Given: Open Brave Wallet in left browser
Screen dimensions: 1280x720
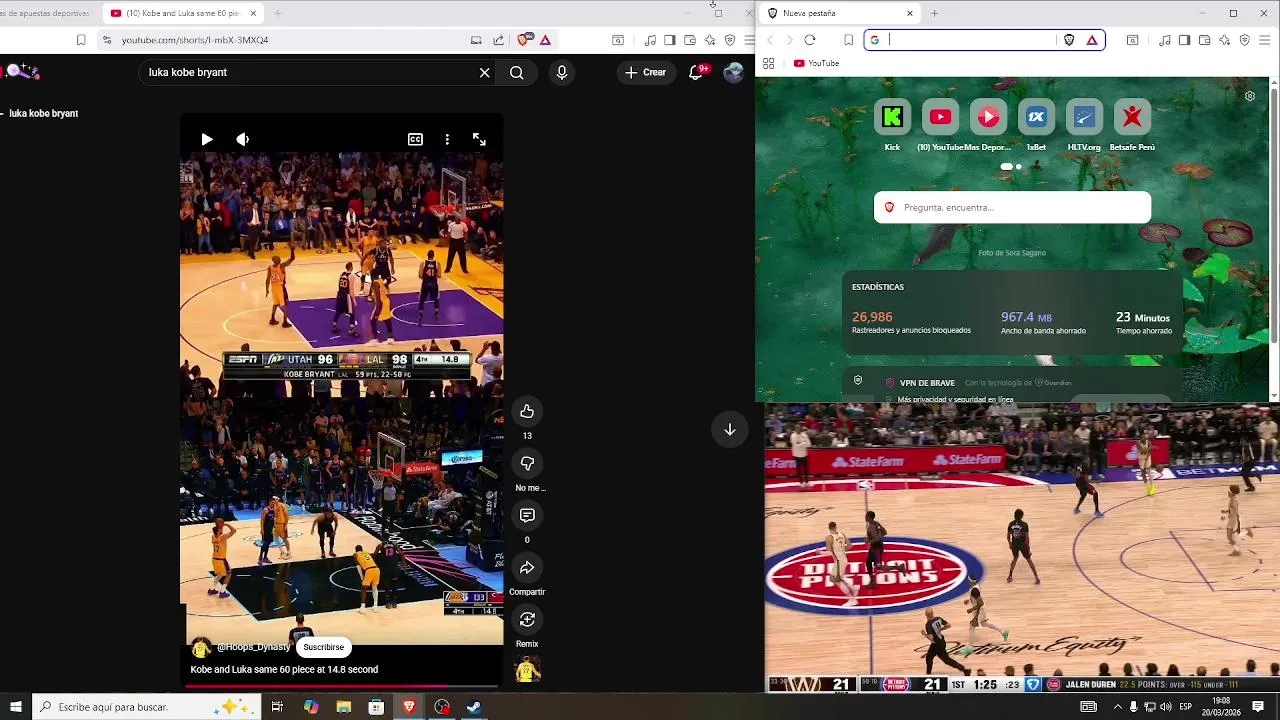Looking at the screenshot, I should 690,40.
